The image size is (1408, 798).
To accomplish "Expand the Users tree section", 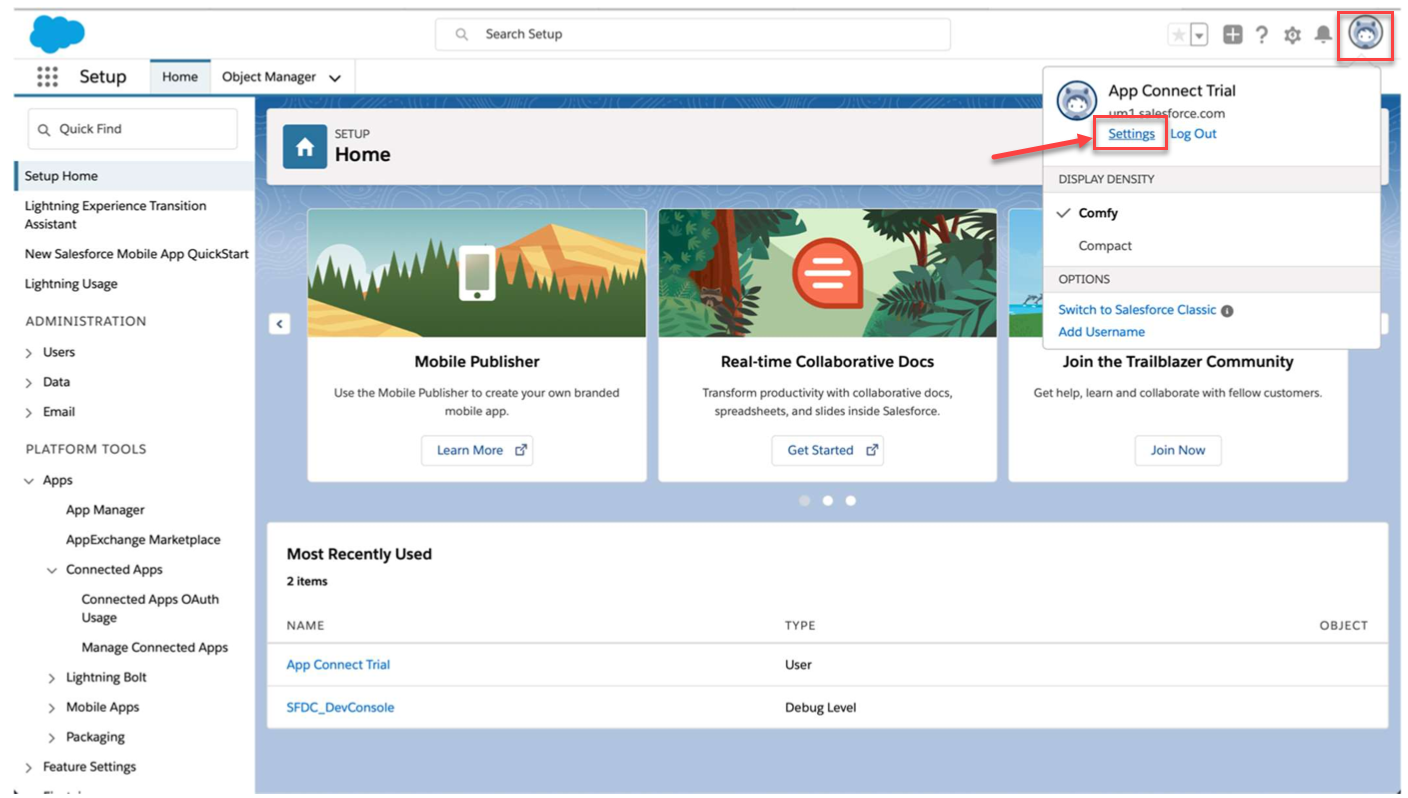I will (29, 353).
